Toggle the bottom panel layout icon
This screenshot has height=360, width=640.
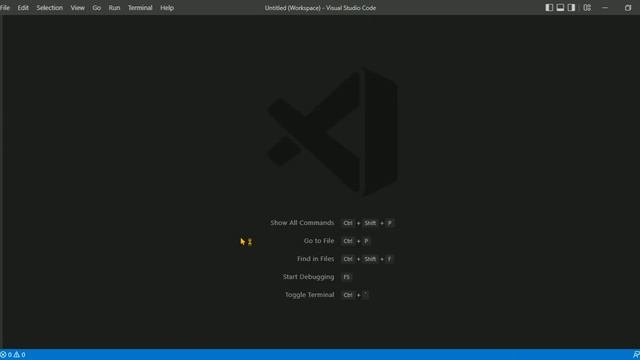[x=560, y=8]
